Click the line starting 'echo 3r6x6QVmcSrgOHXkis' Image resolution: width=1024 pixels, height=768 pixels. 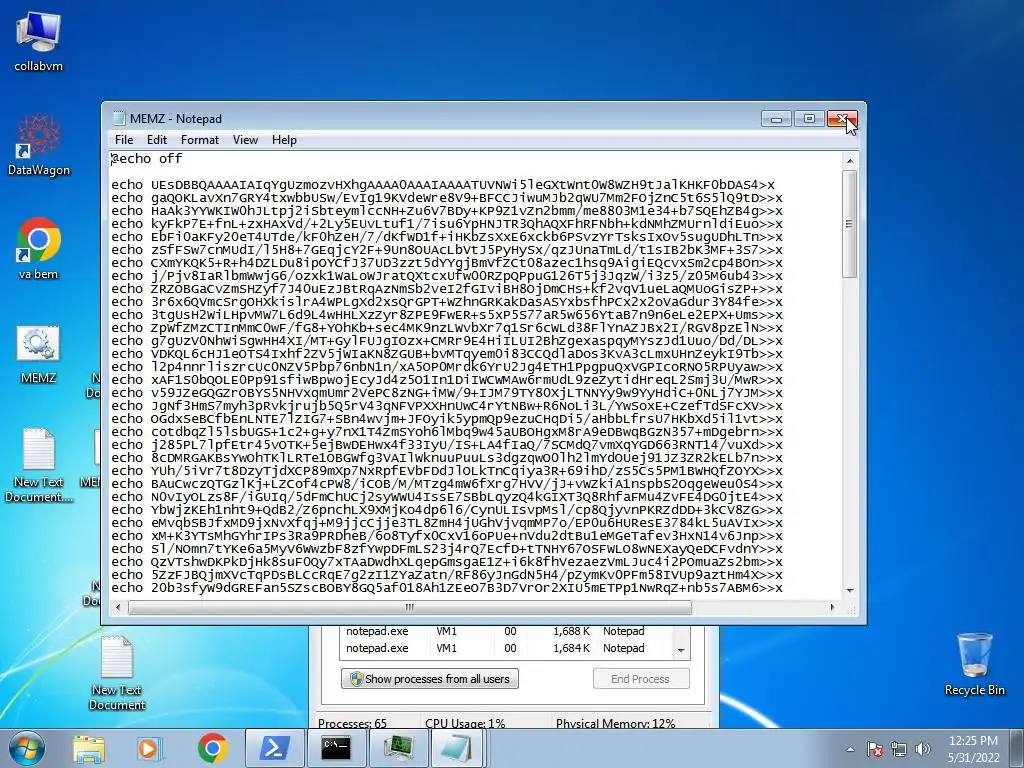coord(447,302)
